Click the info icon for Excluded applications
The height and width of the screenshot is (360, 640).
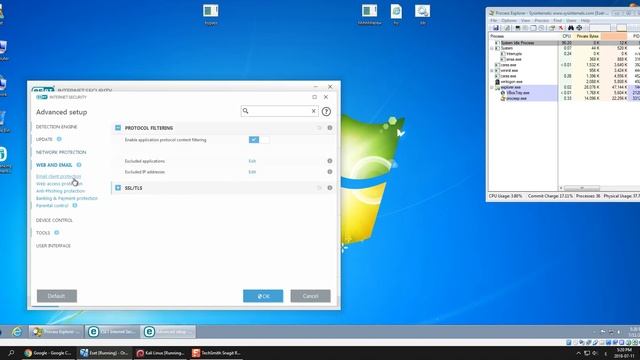click(x=330, y=161)
